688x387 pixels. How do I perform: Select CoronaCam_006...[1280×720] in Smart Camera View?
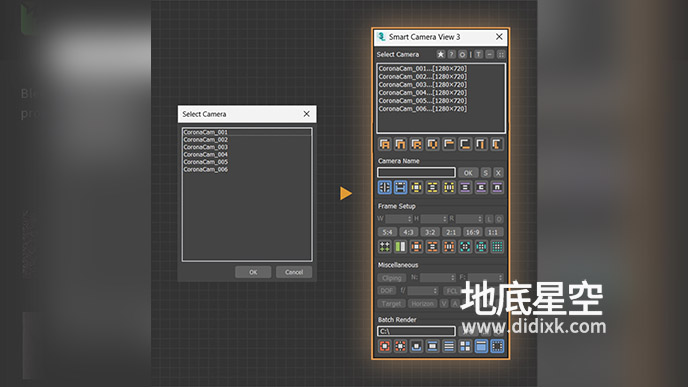click(x=441, y=108)
